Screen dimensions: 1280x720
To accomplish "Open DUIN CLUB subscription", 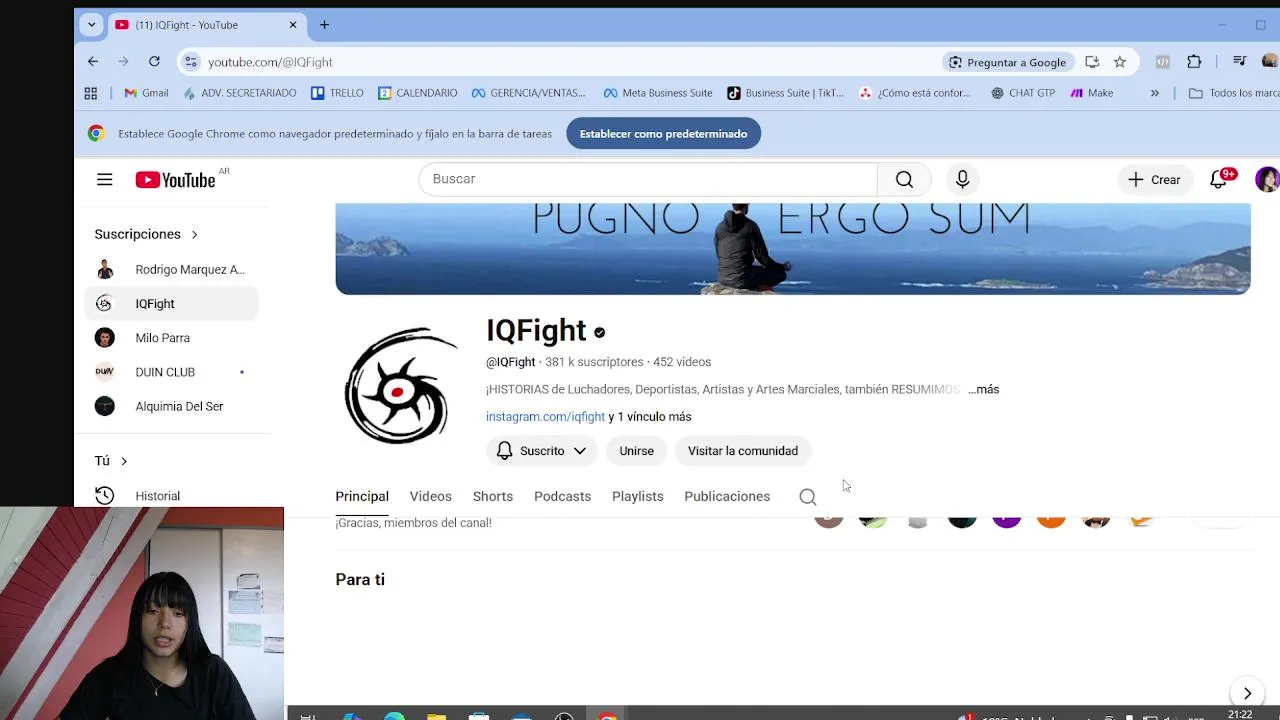I will pyautogui.click(x=172, y=372).
